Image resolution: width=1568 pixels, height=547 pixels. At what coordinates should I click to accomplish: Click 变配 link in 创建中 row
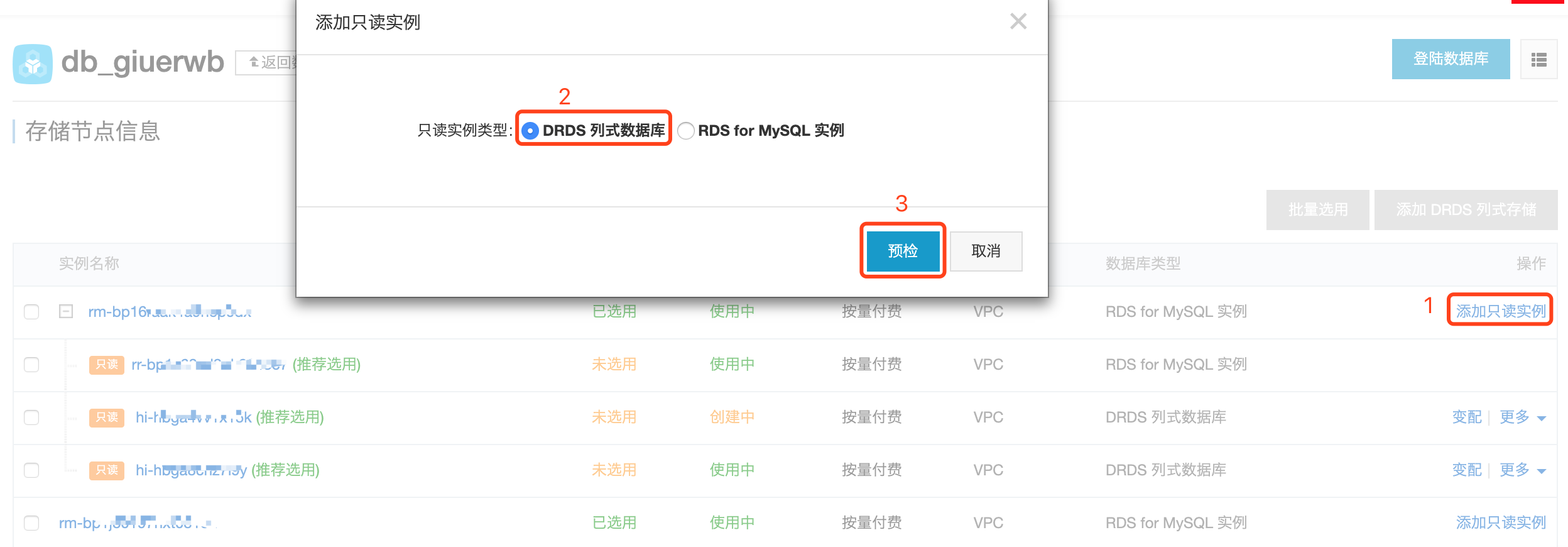tap(1467, 417)
